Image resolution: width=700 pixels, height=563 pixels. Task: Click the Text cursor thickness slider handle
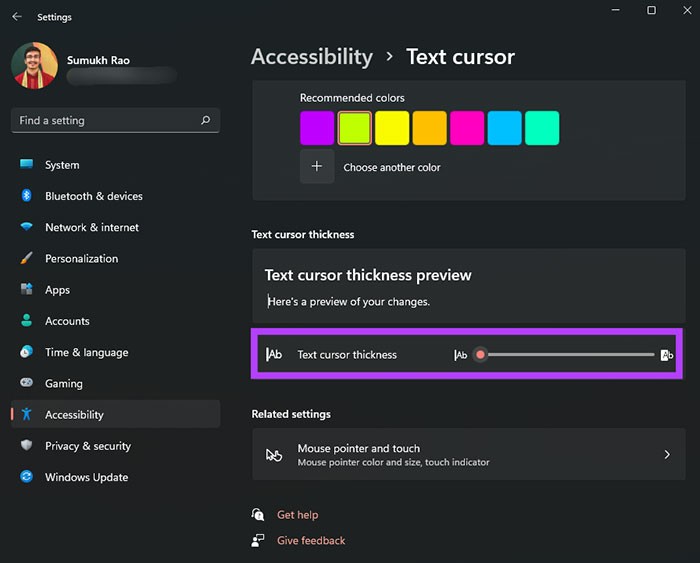[x=481, y=354]
